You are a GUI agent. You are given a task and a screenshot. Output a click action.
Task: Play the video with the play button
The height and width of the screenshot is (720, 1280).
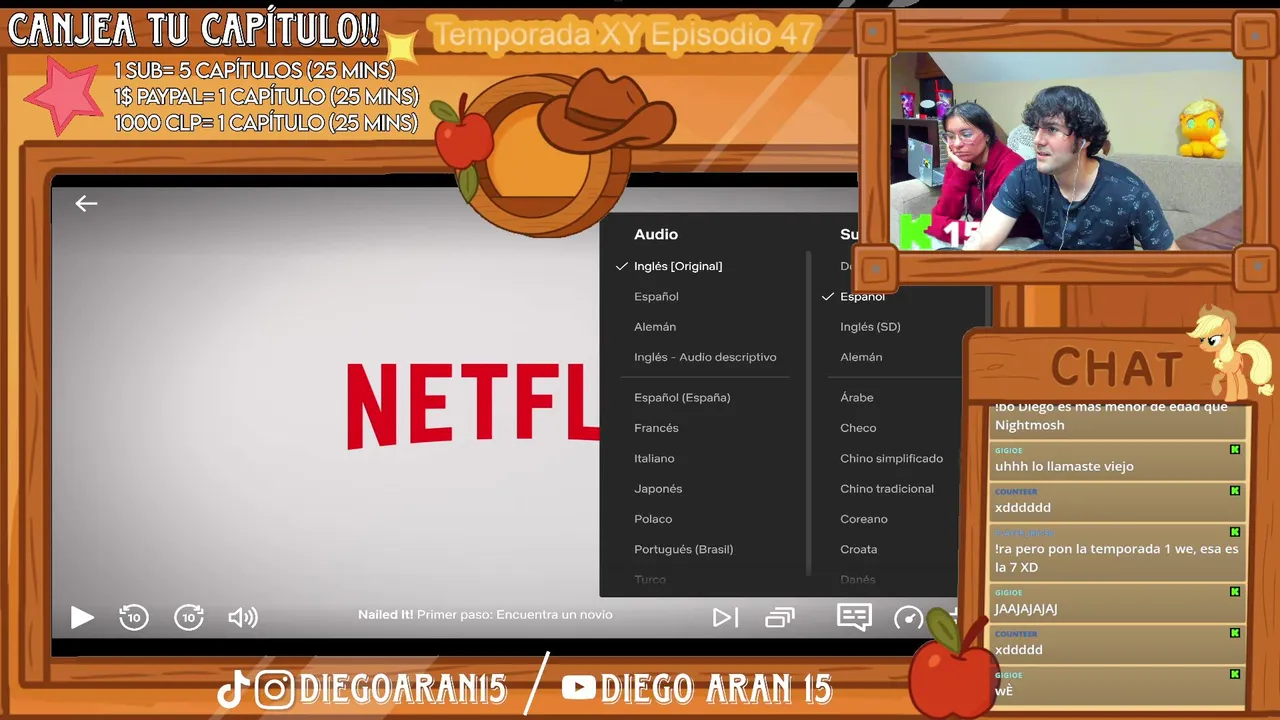(82, 618)
